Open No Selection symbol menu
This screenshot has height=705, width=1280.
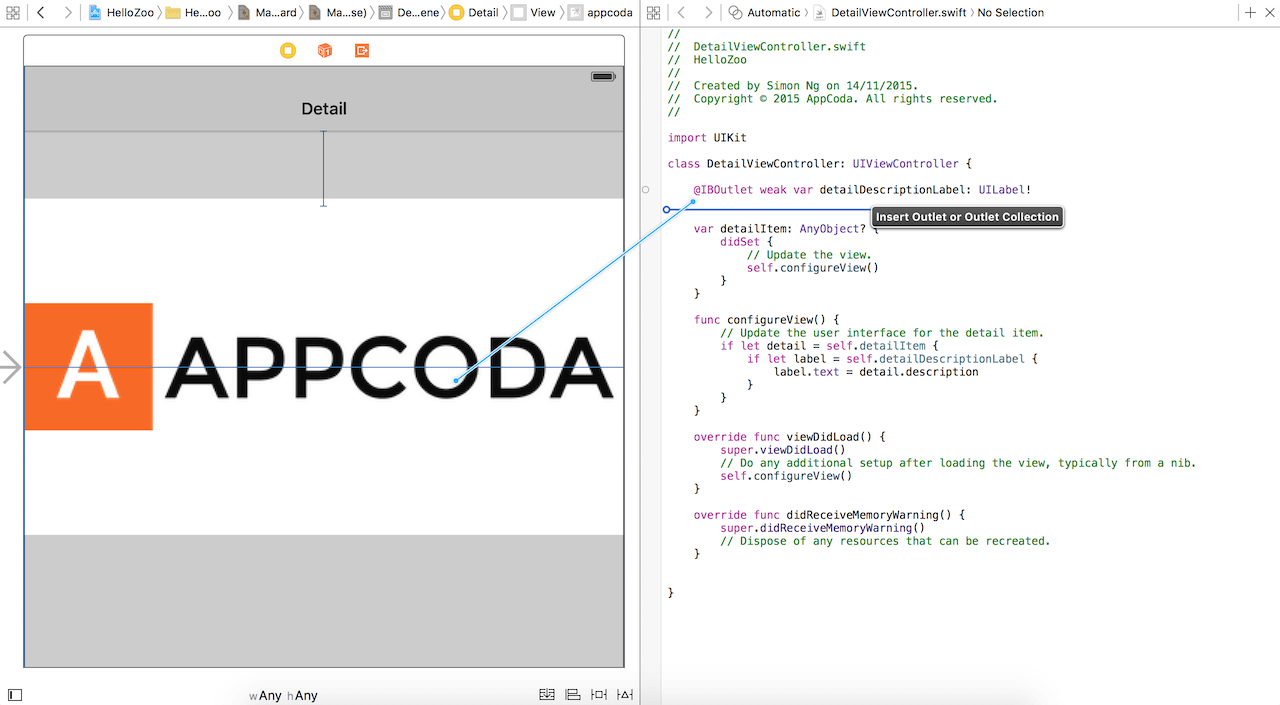(1011, 13)
